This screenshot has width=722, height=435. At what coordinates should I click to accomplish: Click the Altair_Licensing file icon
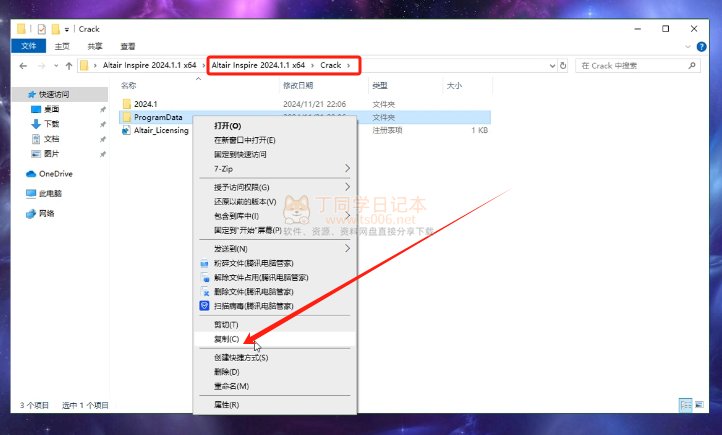tap(126, 131)
